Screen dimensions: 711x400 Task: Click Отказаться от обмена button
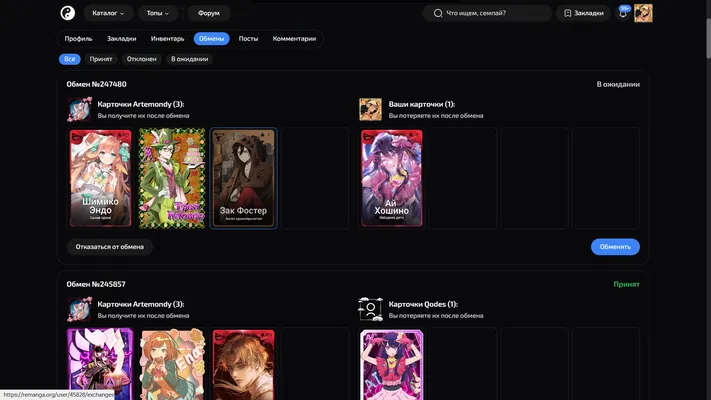click(109, 247)
